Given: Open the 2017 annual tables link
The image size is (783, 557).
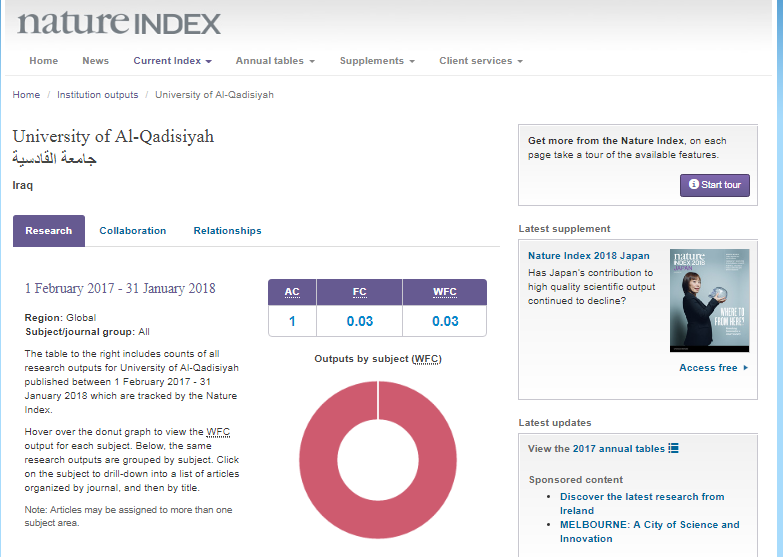Looking at the screenshot, I should coord(618,449).
